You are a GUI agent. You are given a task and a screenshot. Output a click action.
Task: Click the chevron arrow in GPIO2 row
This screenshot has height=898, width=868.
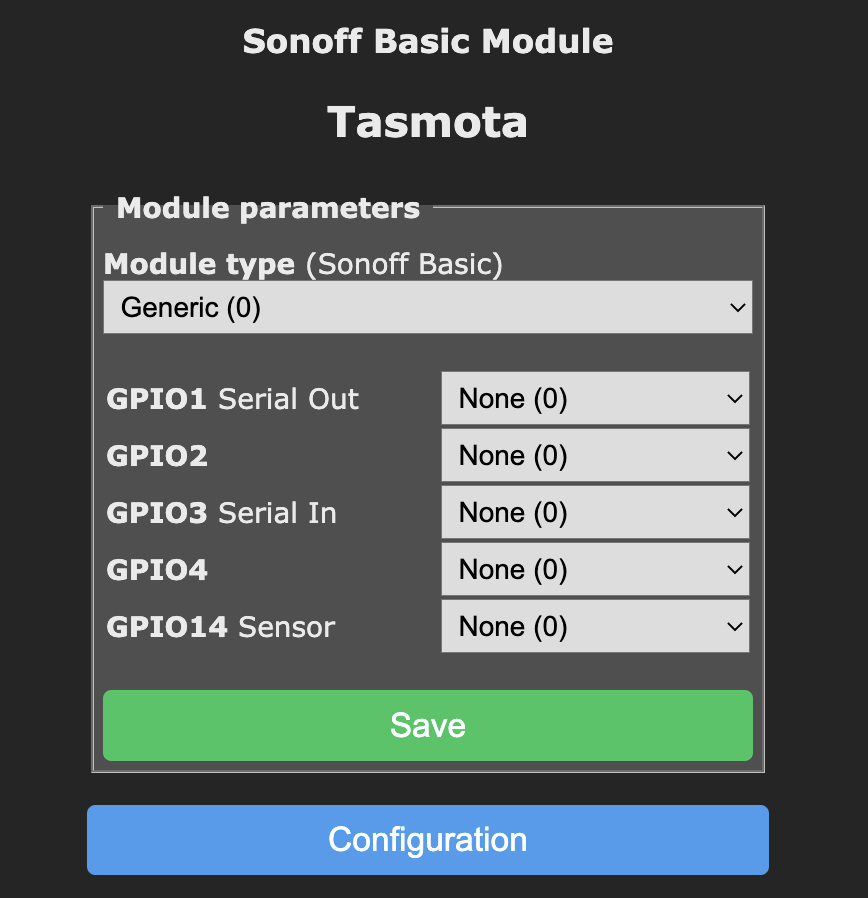(x=735, y=456)
